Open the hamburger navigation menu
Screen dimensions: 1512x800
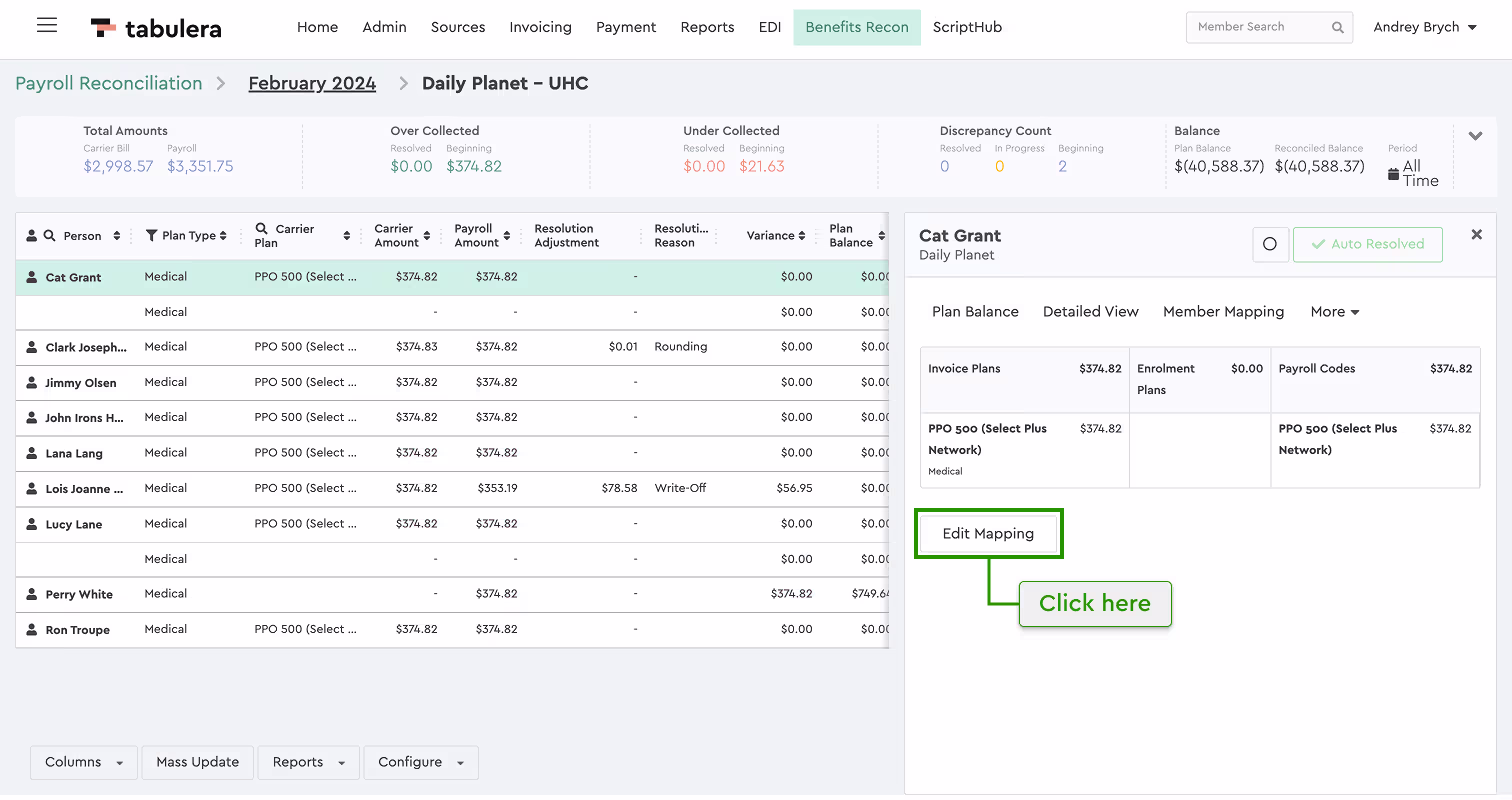coord(47,26)
